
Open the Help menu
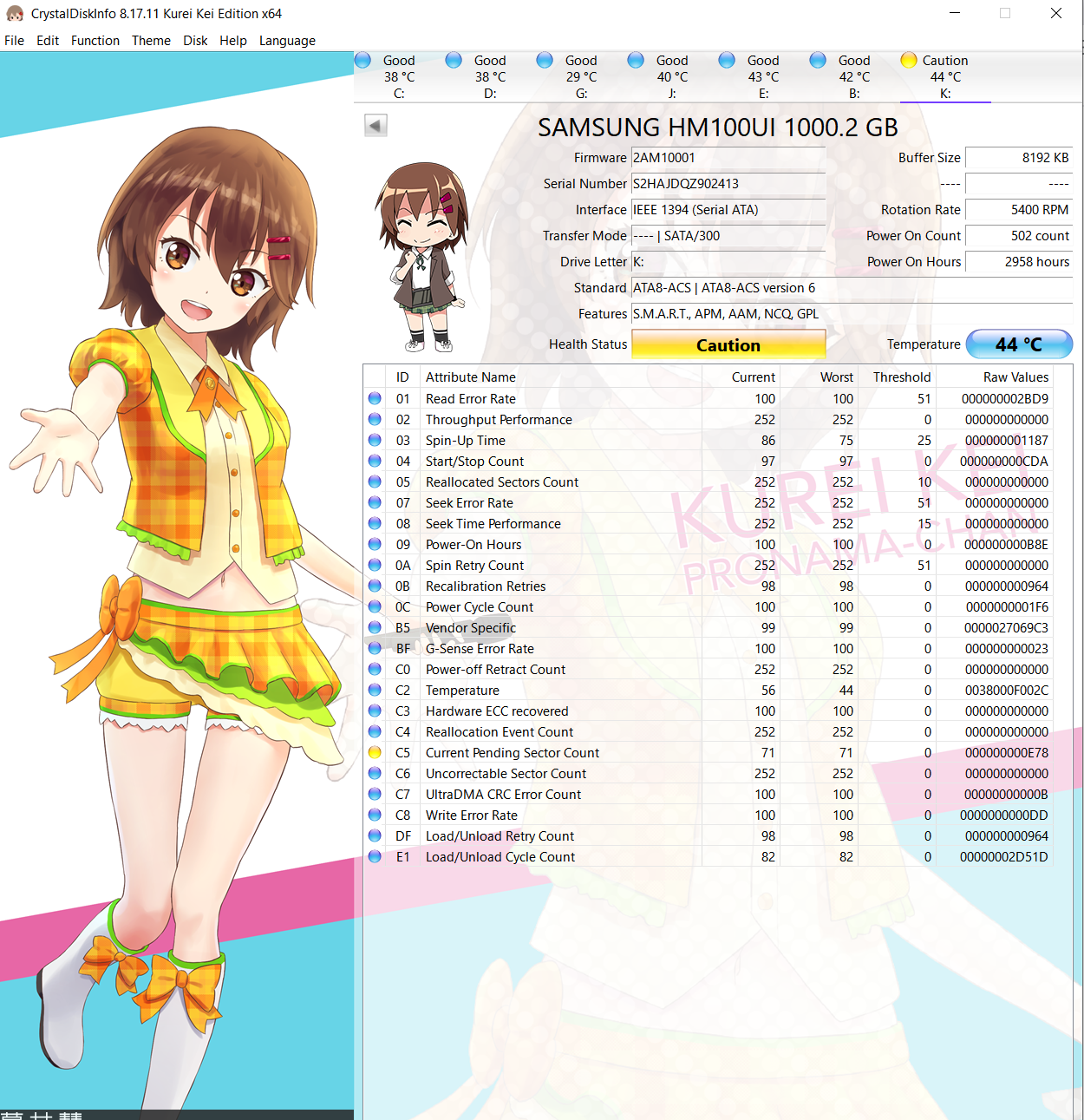click(x=233, y=41)
